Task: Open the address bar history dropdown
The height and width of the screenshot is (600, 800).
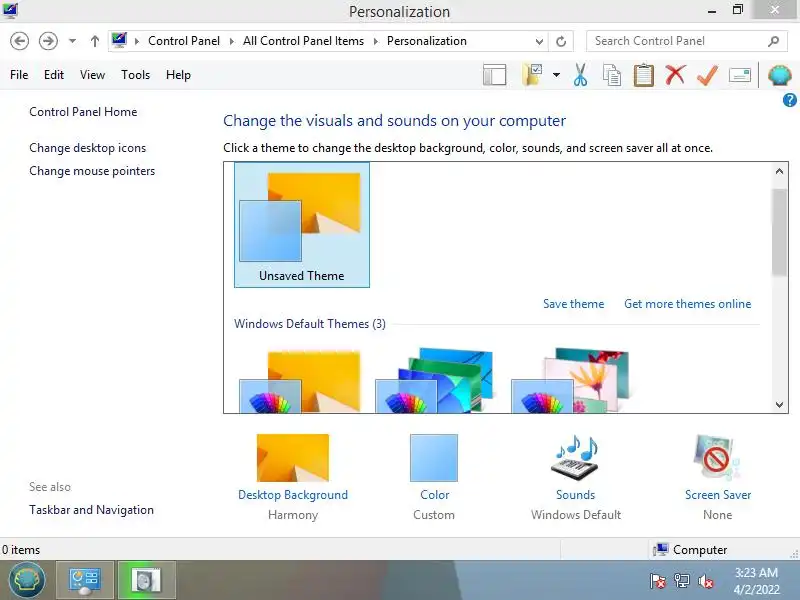Action: [539, 41]
